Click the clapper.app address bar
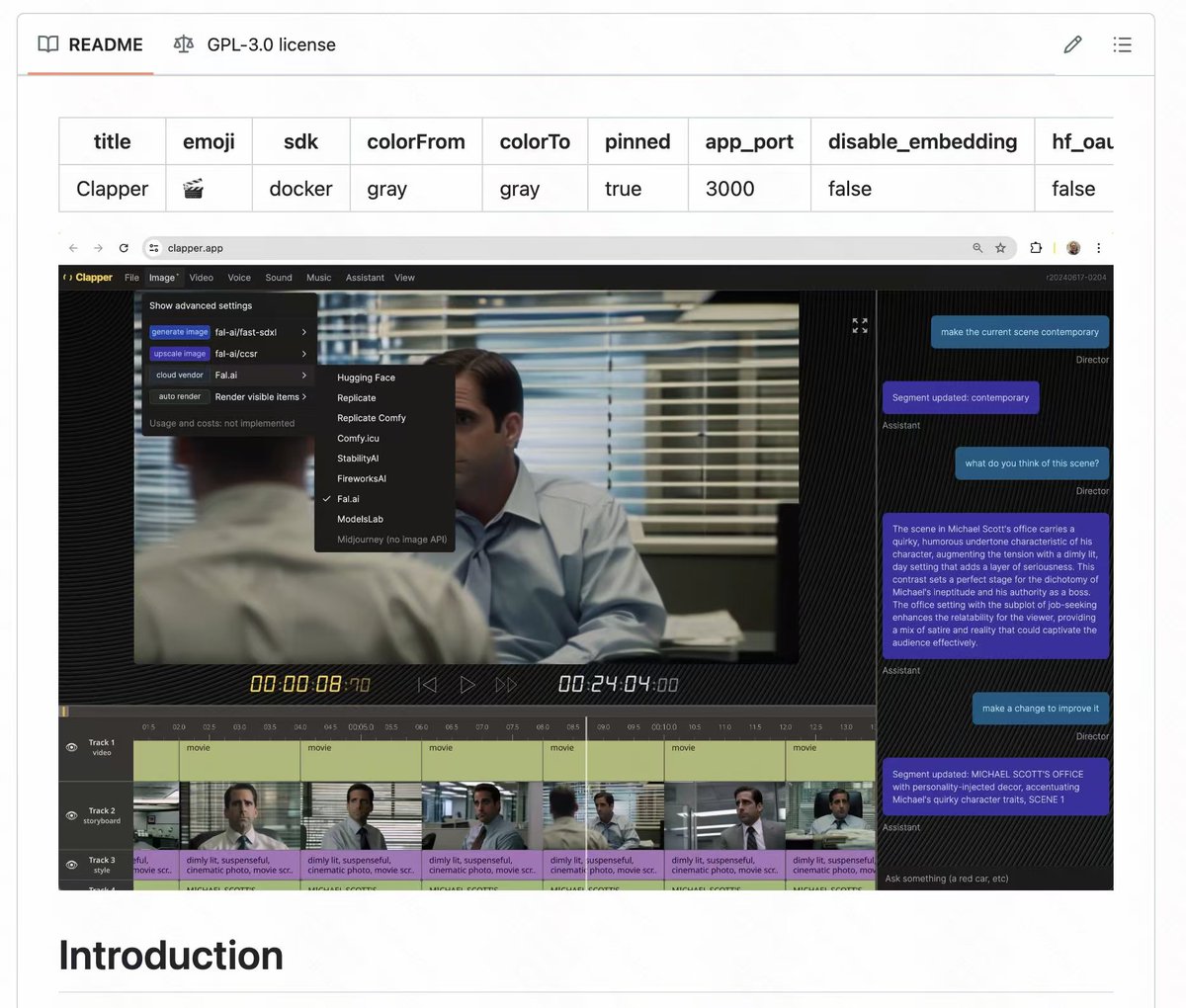The image size is (1186, 1008). click(578, 248)
